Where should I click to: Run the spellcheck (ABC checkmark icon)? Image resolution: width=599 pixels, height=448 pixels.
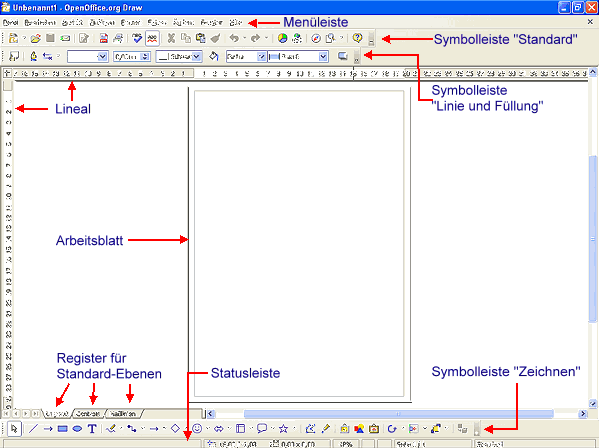coord(137,38)
